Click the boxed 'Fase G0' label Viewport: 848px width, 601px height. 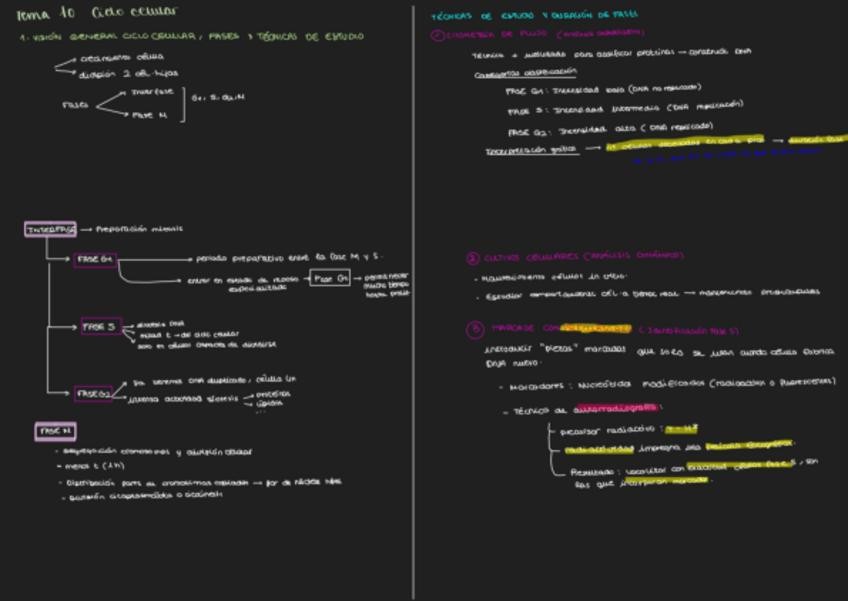point(330,278)
